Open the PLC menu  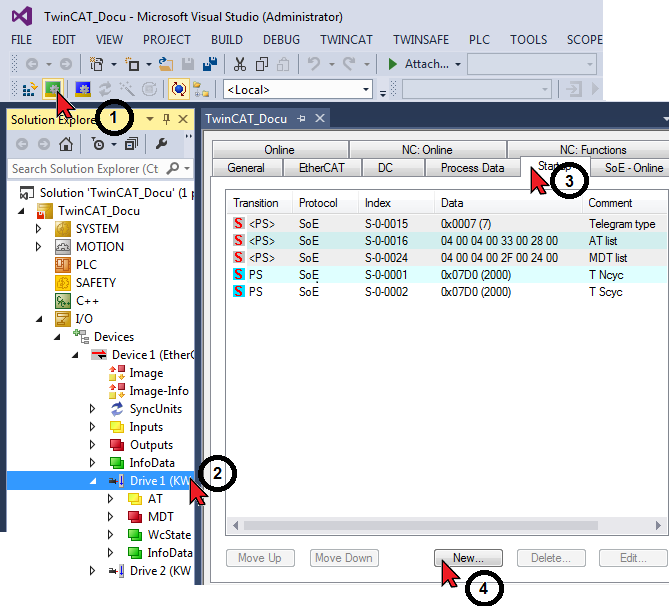479,40
